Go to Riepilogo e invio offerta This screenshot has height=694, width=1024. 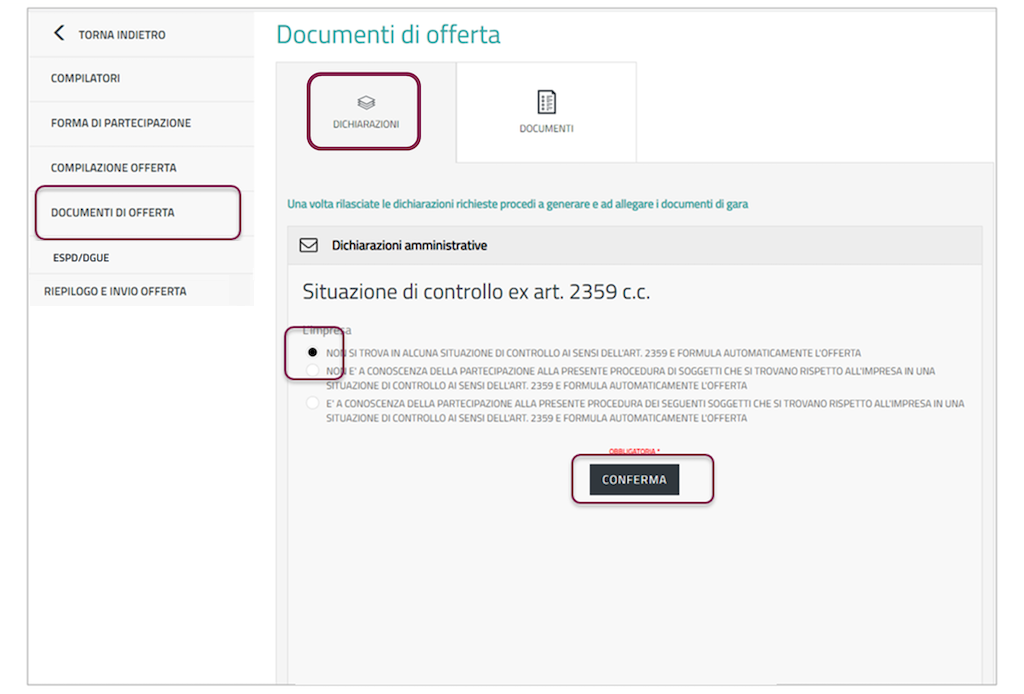115,291
